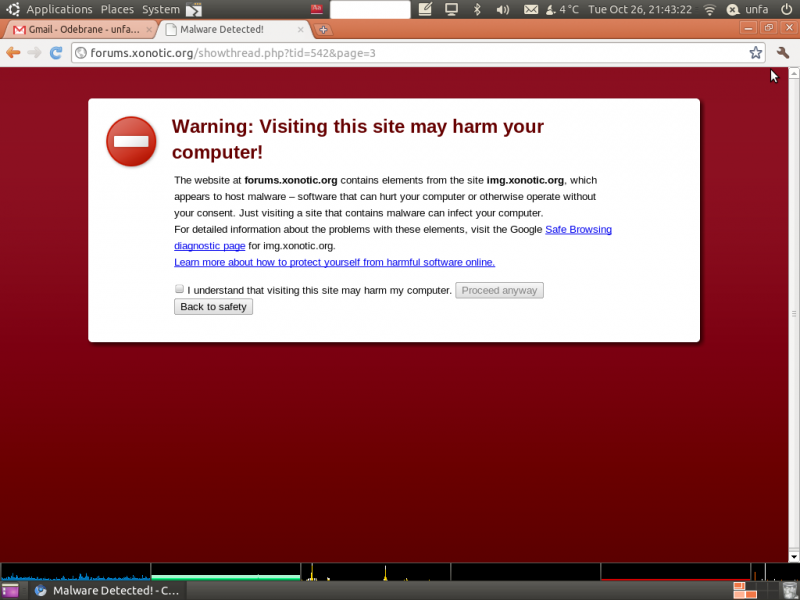Click the Proceed anyway button
The width and height of the screenshot is (800, 600).
point(499,290)
